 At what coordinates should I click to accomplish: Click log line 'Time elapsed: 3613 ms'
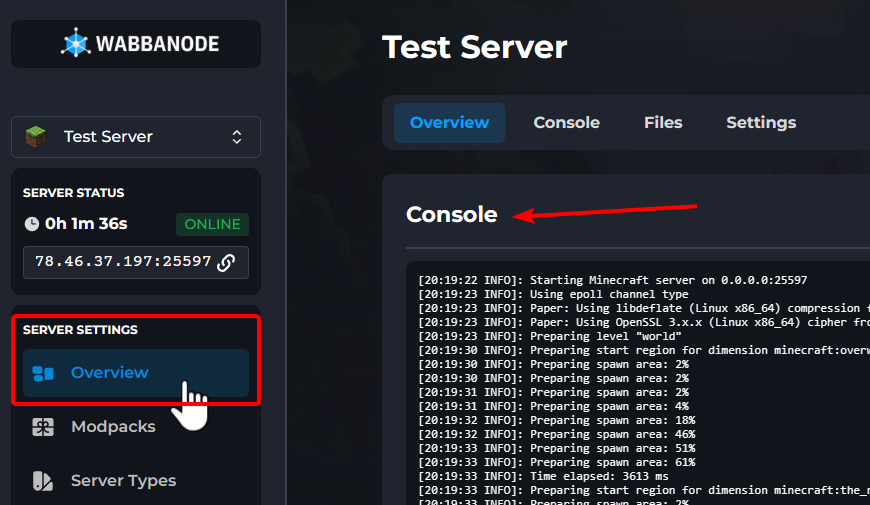543,476
